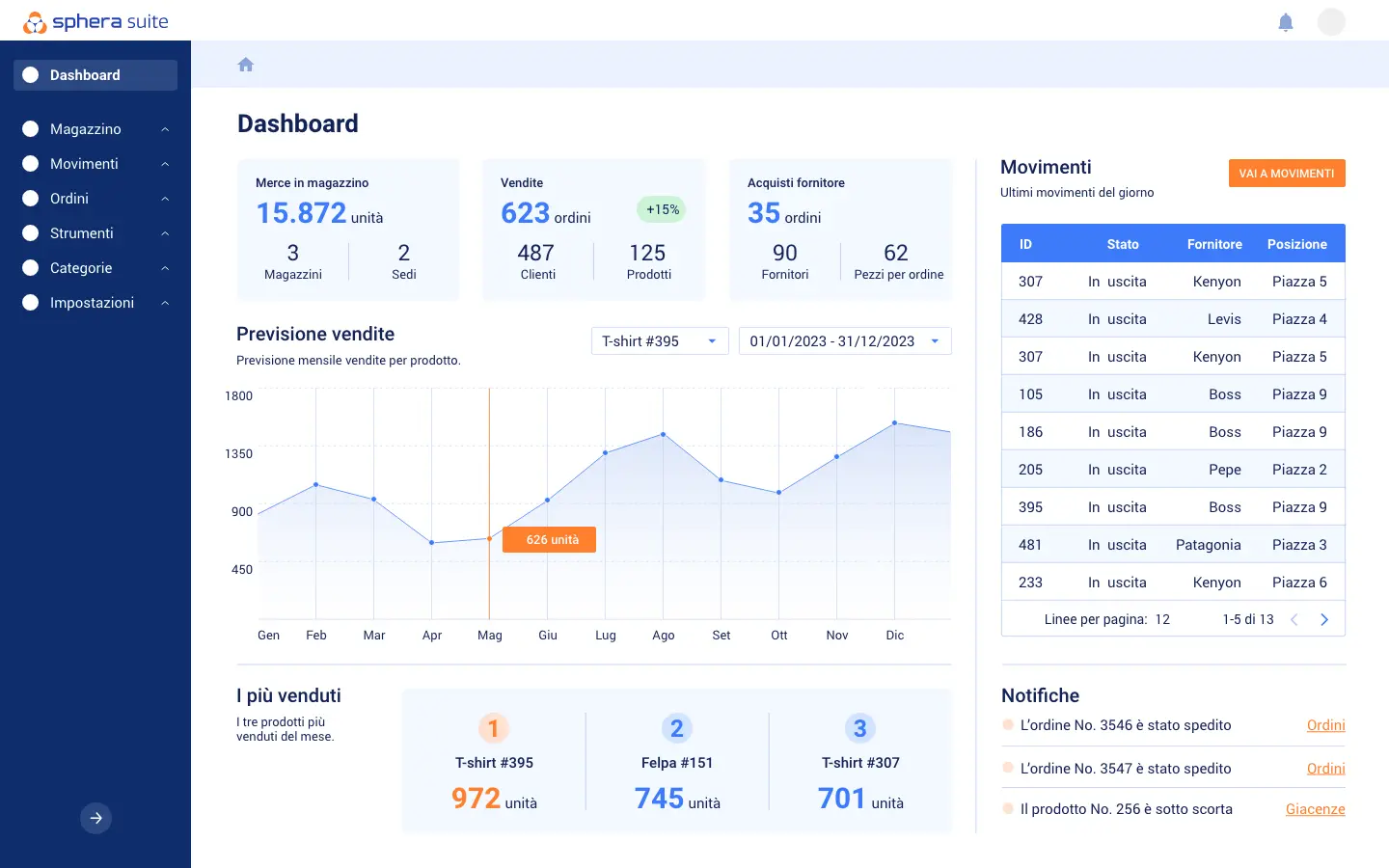Screen dimensions: 1389x868
Task: Select table row with ID 428
Action: click(1173, 319)
